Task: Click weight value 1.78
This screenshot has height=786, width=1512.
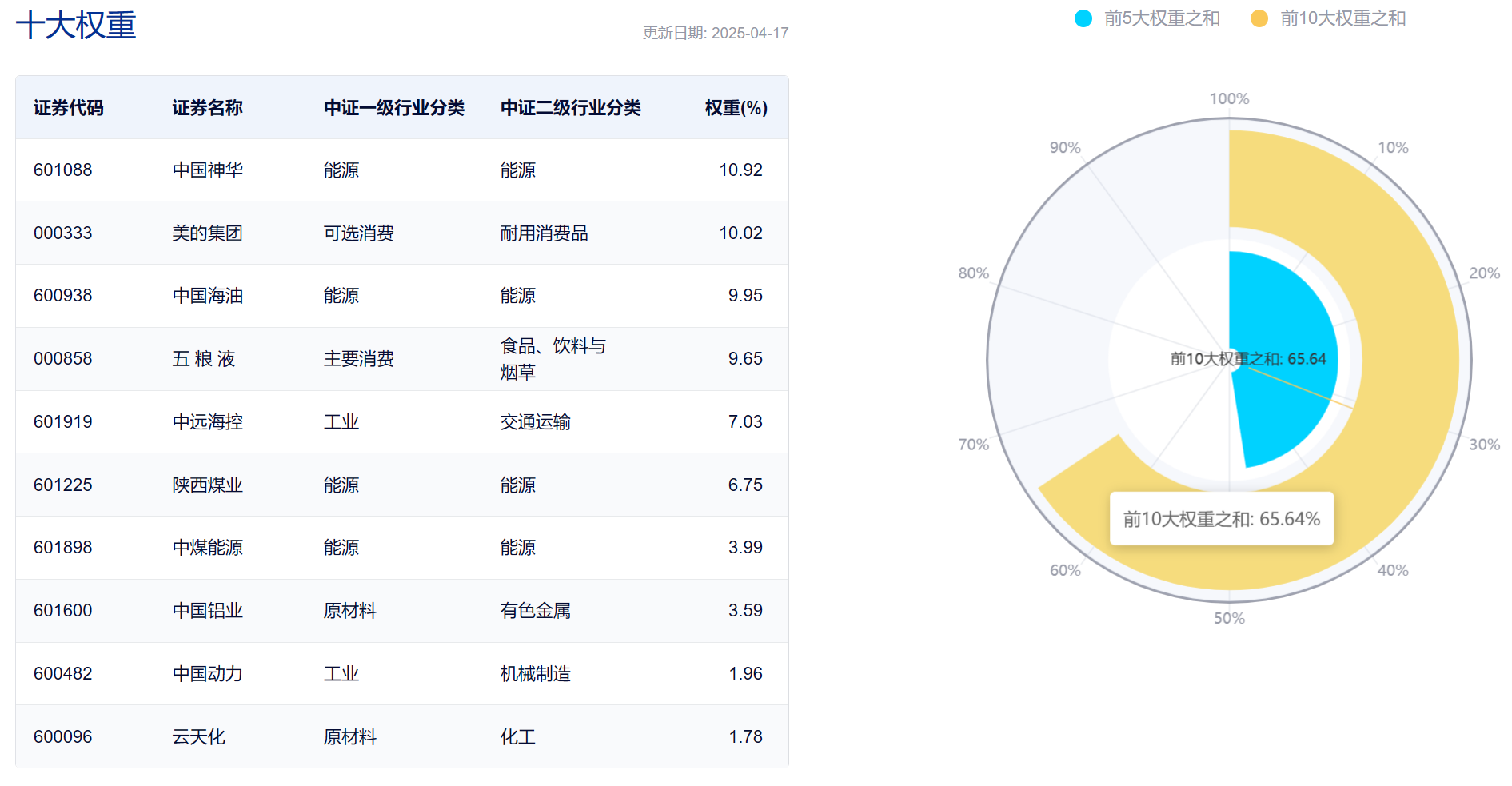Action: coord(745,737)
